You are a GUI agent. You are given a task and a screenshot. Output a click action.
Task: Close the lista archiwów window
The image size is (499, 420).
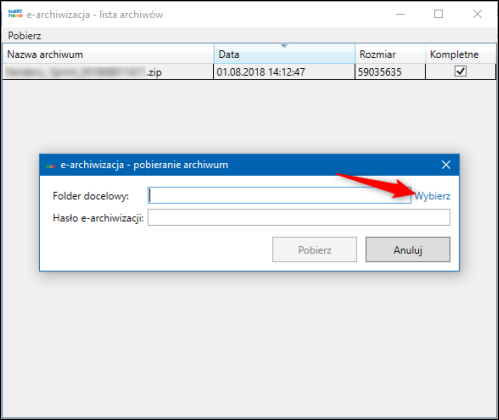click(477, 14)
